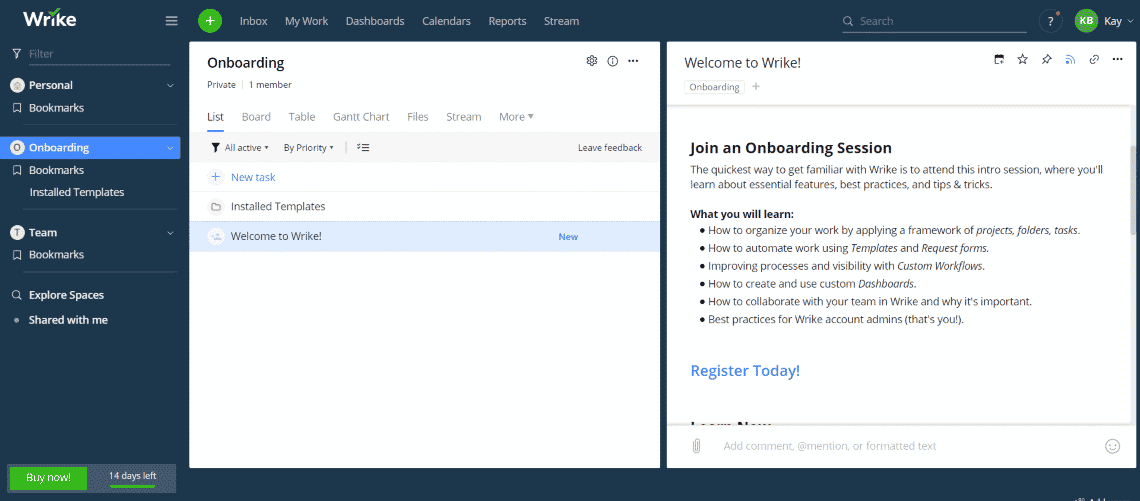Open the All active filter dropdown
The height and width of the screenshot is (501, 1140).
(240, 148)
